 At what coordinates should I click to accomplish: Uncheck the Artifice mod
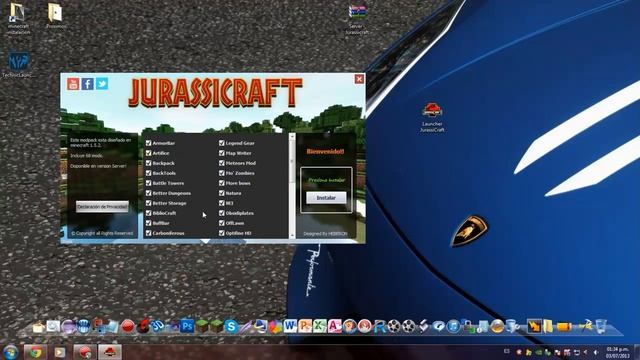[x=149, y=153]
